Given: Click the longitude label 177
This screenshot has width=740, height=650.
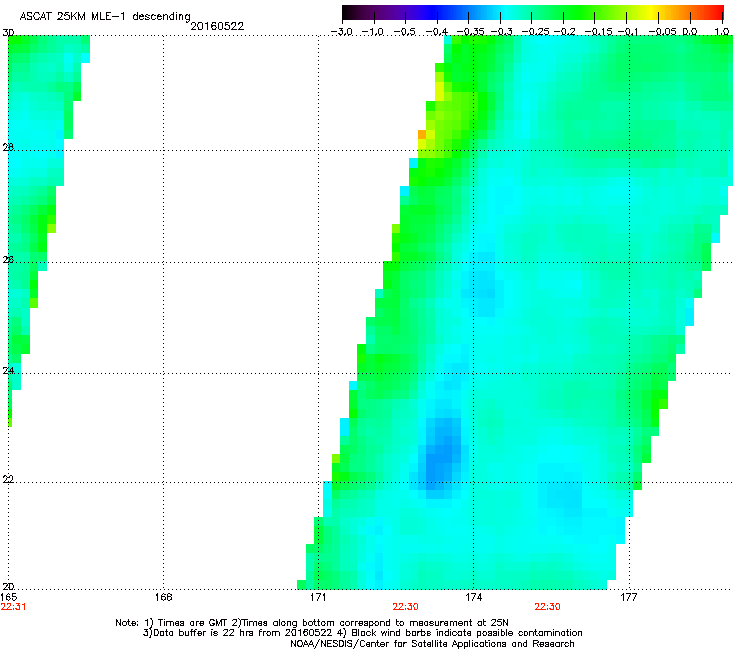Looking at the screenshot, I should 629,597.
